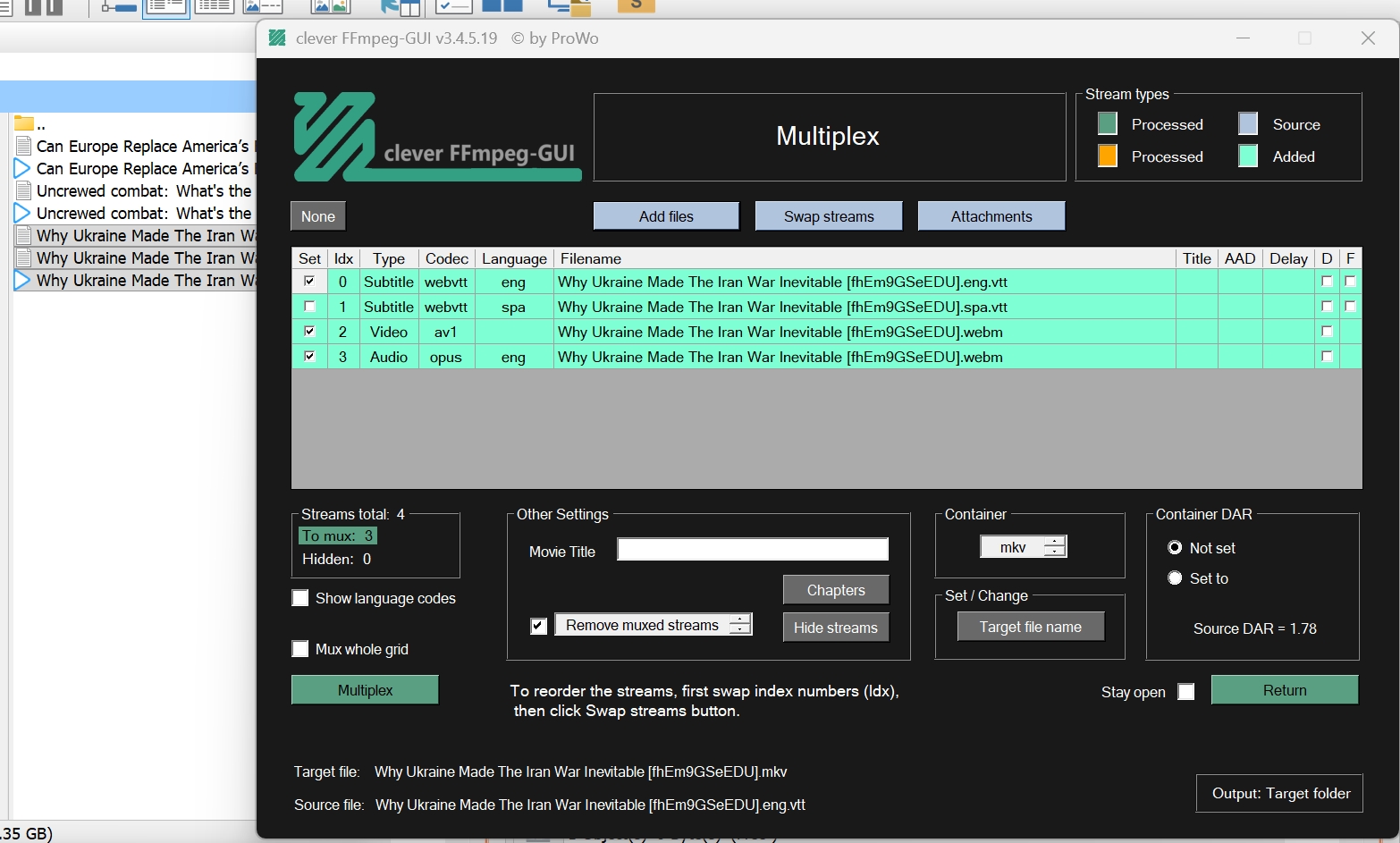Select the .spa.vtt filename cell in stream grid

pyautogui.click(x=864, y=307)
